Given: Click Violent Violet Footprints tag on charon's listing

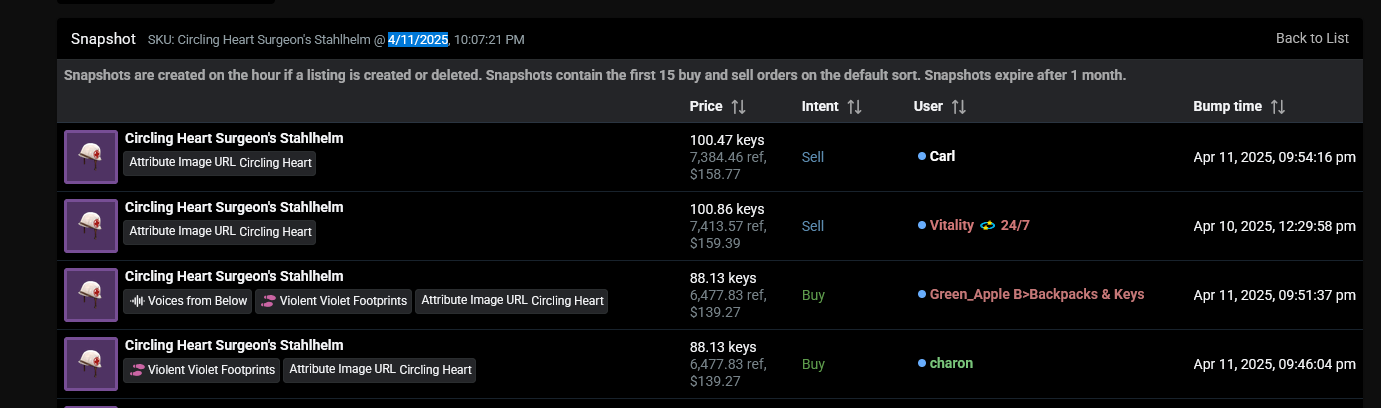Looking at the screenshot, I should tap(203, 370).
